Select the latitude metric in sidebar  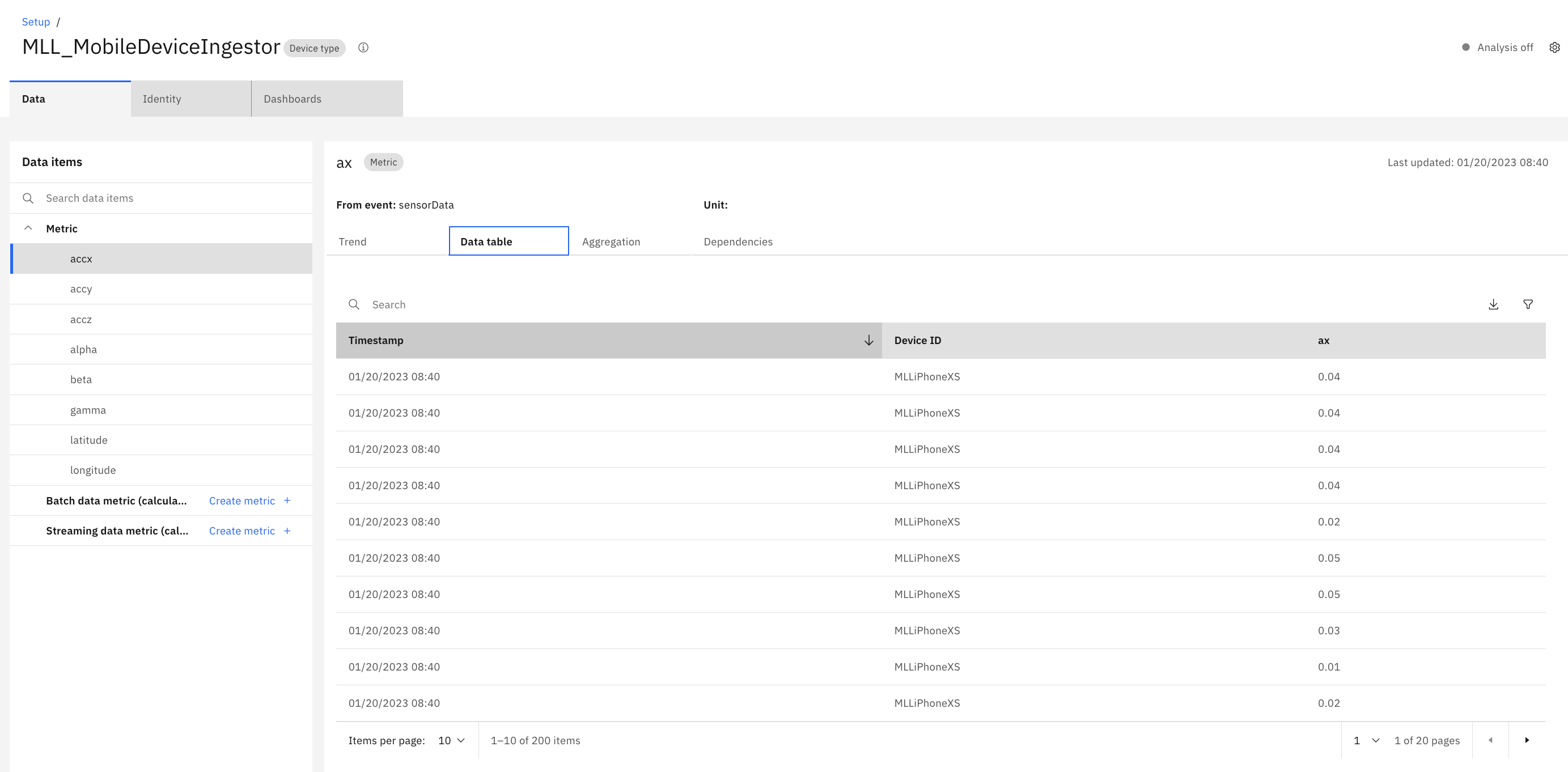click(89, 438)
